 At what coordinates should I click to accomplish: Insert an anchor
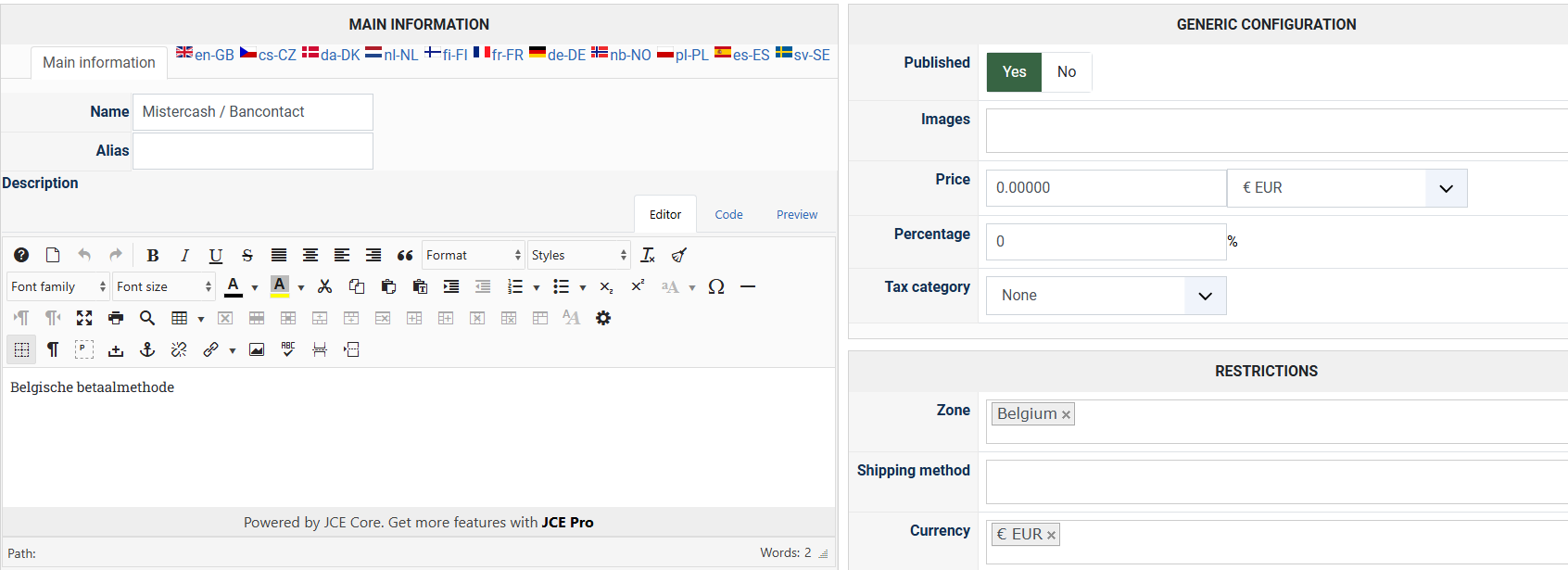pyautogui.click(x=147, y=349)
